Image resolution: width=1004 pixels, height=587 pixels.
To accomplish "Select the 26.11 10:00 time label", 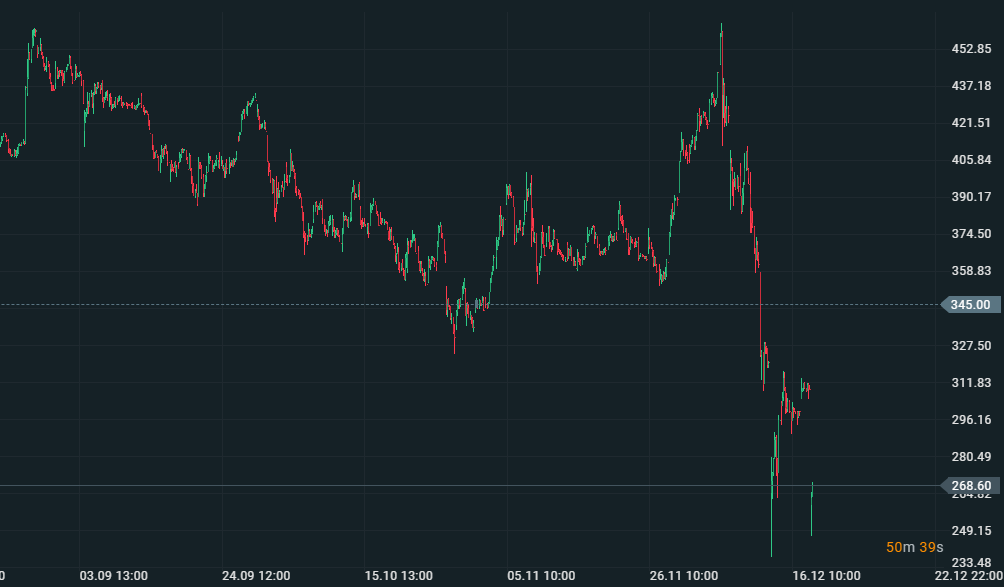I will pos(684,576).
